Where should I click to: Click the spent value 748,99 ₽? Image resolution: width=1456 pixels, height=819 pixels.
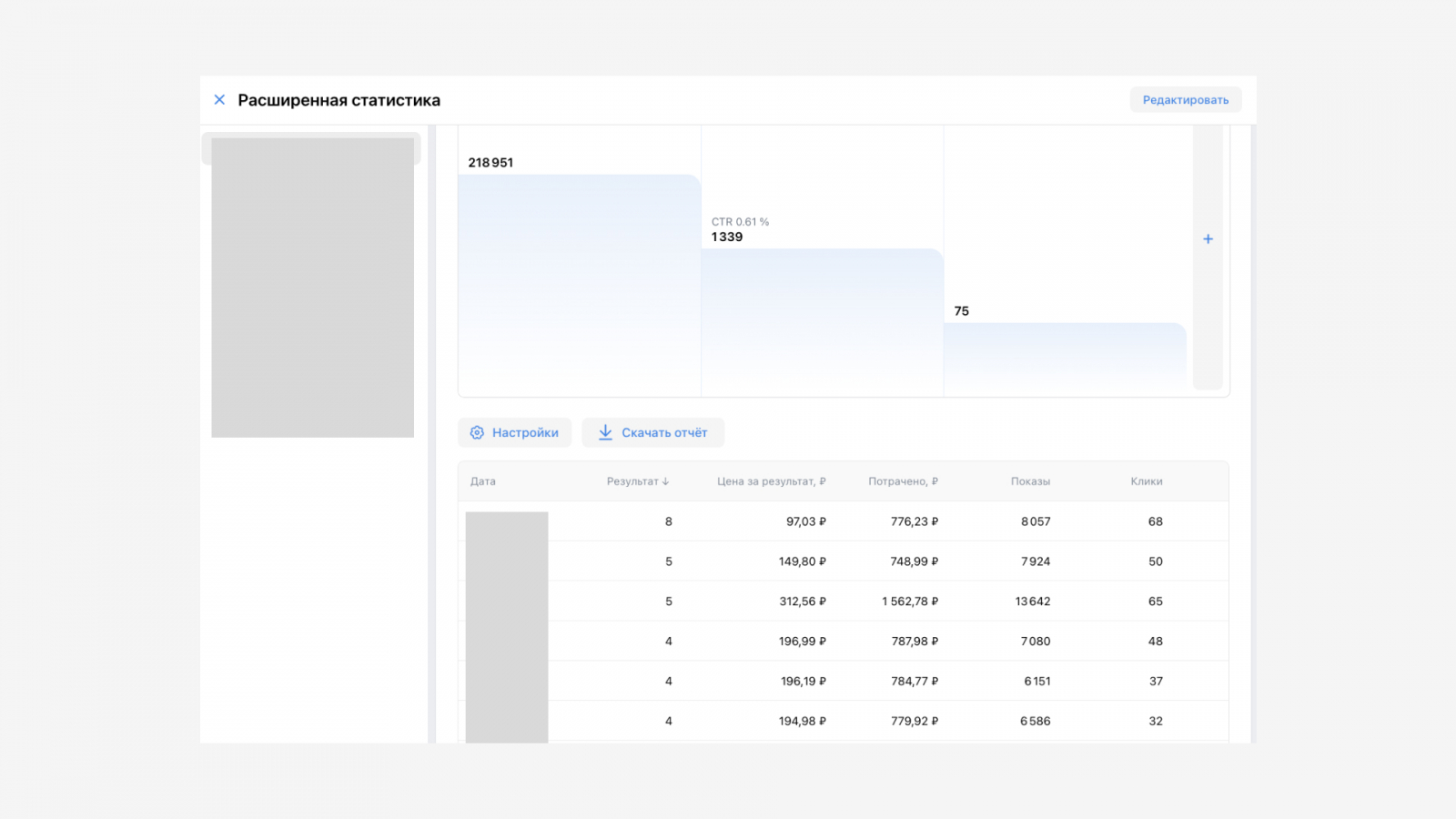(915, 561)
